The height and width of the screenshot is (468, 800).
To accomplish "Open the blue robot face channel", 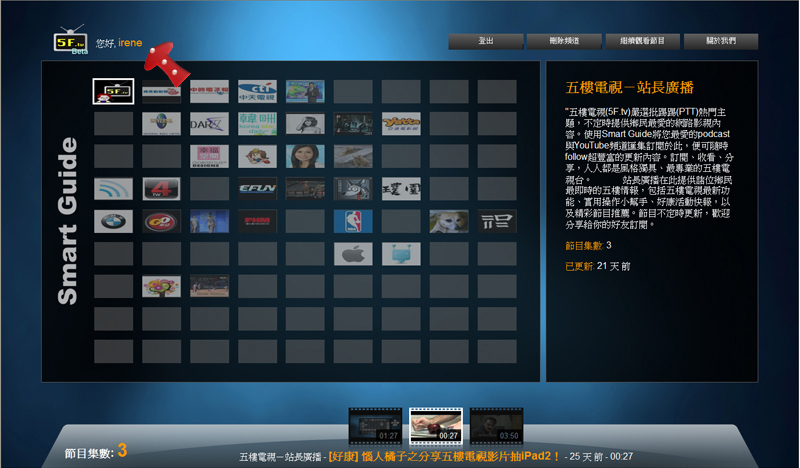I will click(401, 254).
